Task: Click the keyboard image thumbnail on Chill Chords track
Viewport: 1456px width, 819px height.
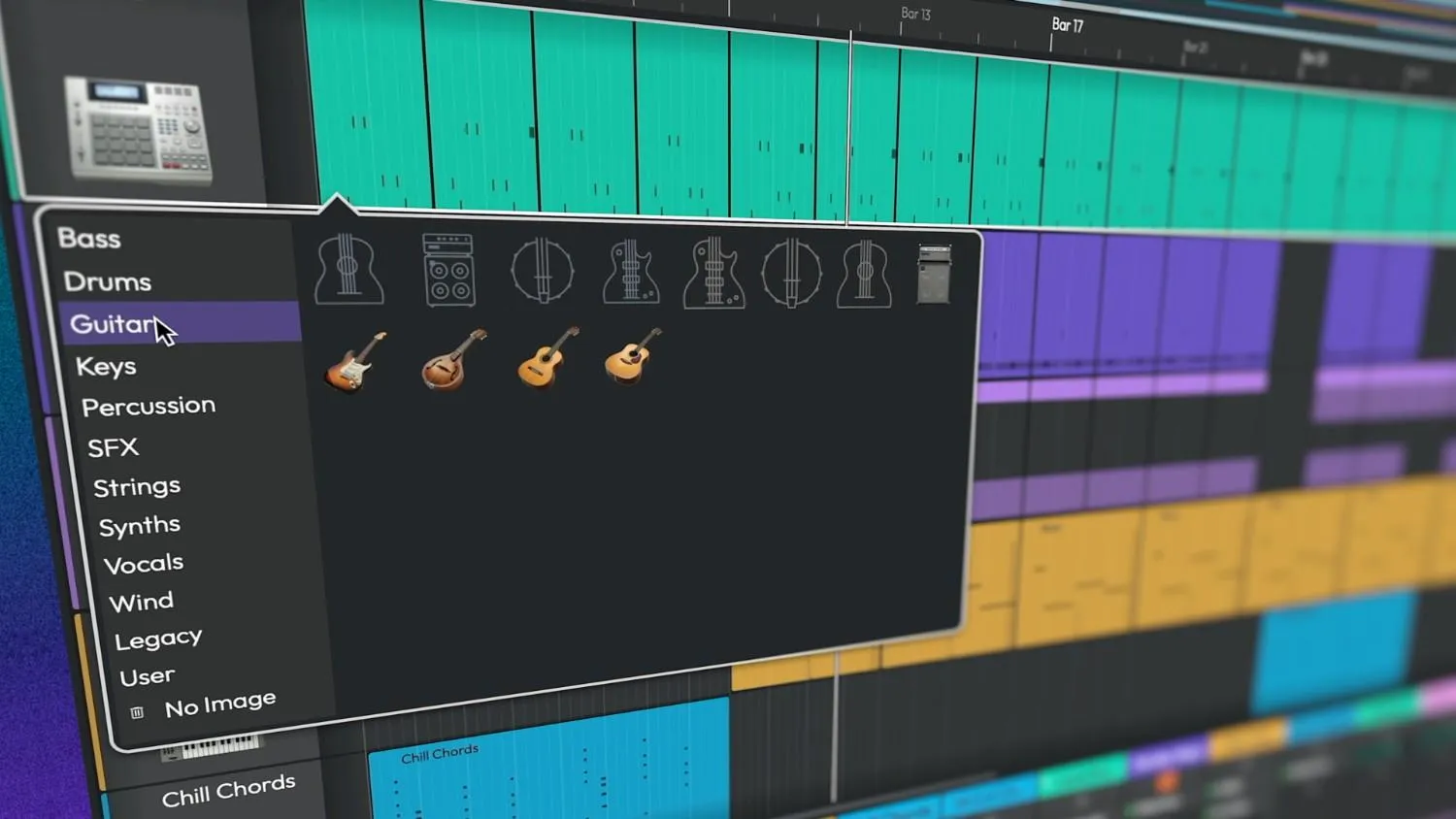Action: [x=212, y=747]
